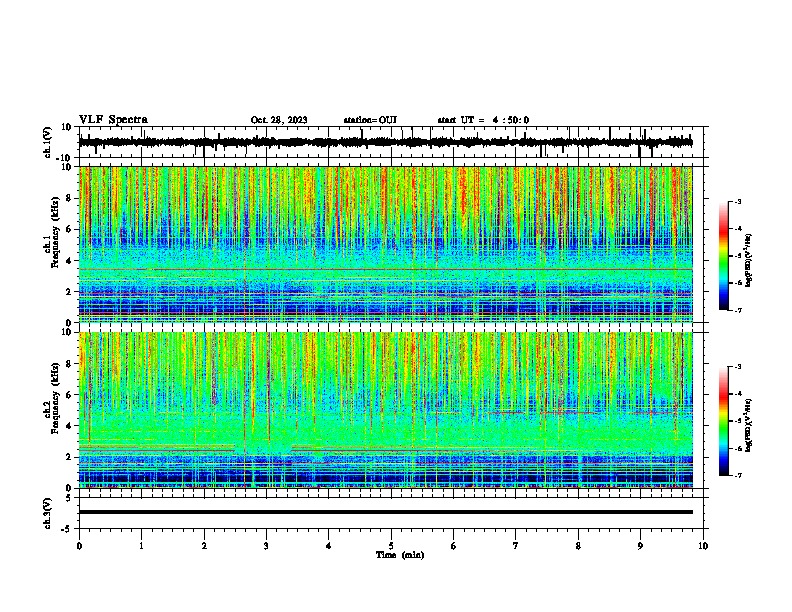The image size is (792, 612).
Task: Click the 'Time (min)' axis label
Action: [x=400, y=555]
